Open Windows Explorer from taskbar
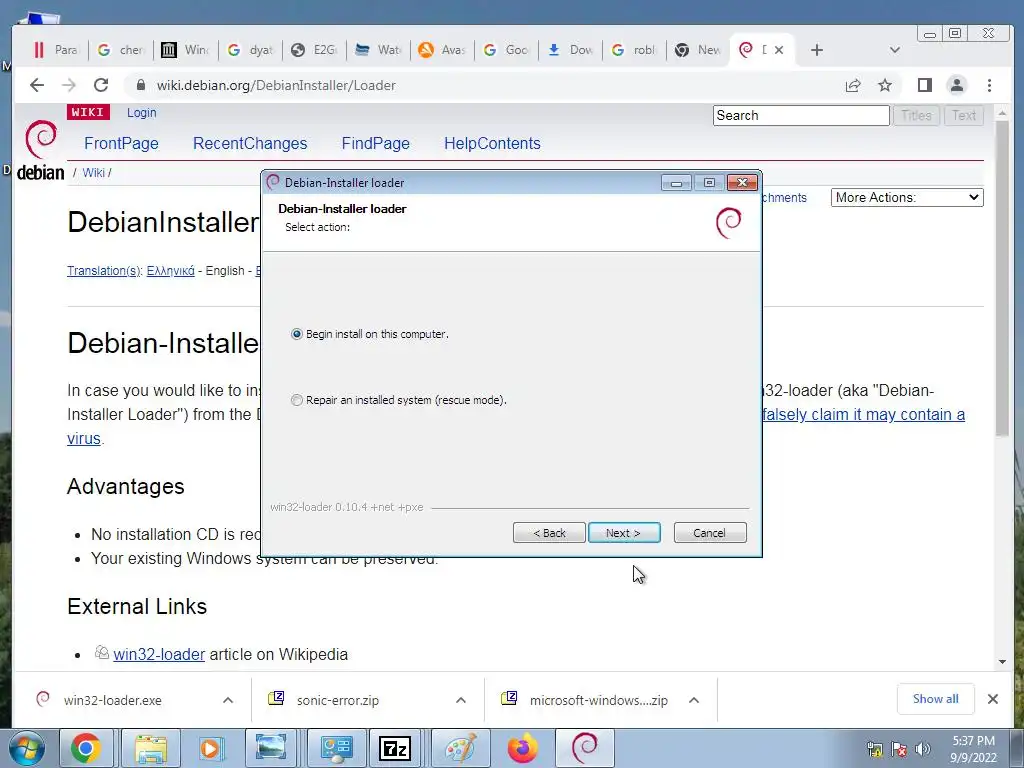The width and height of the screenshot is (1024, 768). click(151, 748)
